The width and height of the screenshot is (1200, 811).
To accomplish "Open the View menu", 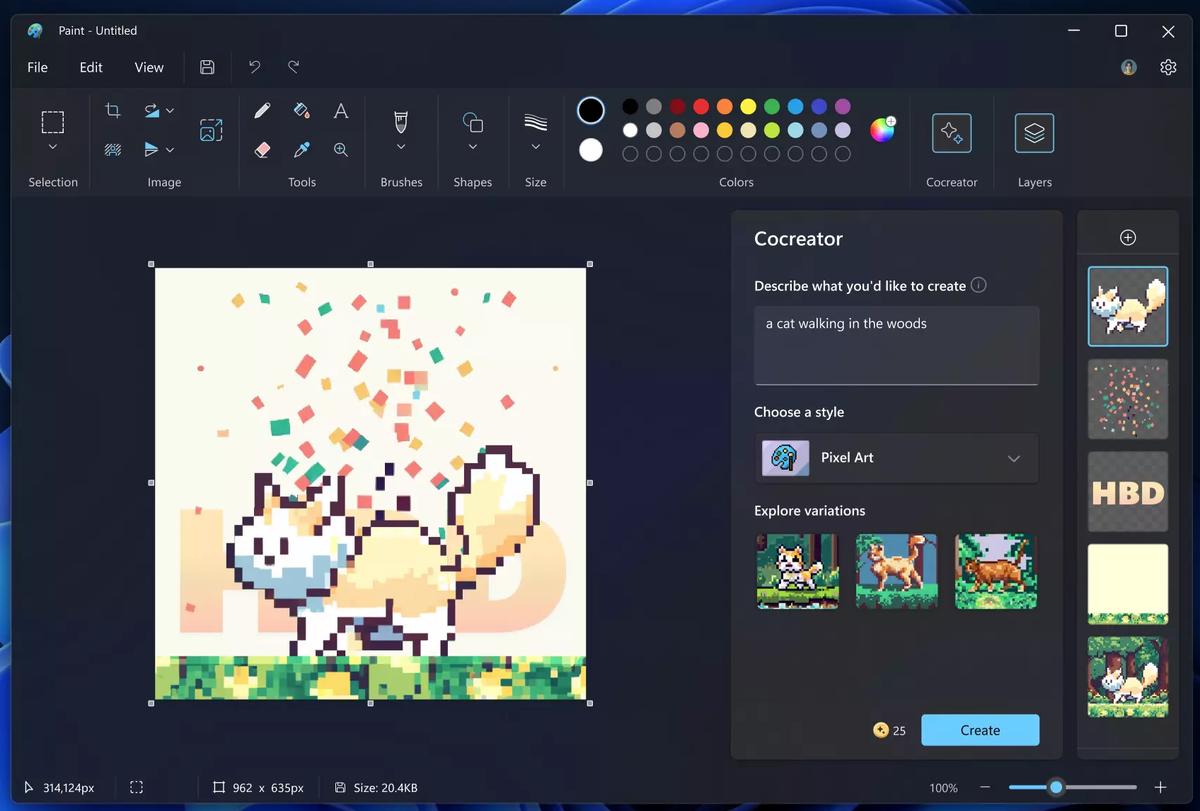I will (149, 67).
